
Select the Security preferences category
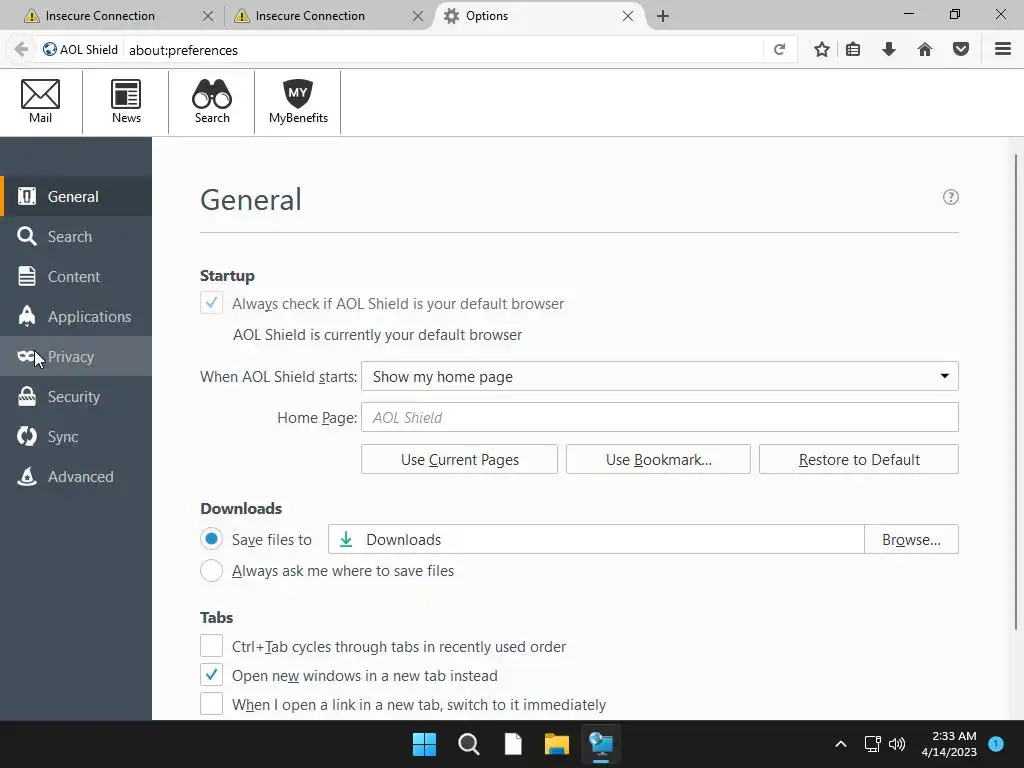[x=76, y=396]
